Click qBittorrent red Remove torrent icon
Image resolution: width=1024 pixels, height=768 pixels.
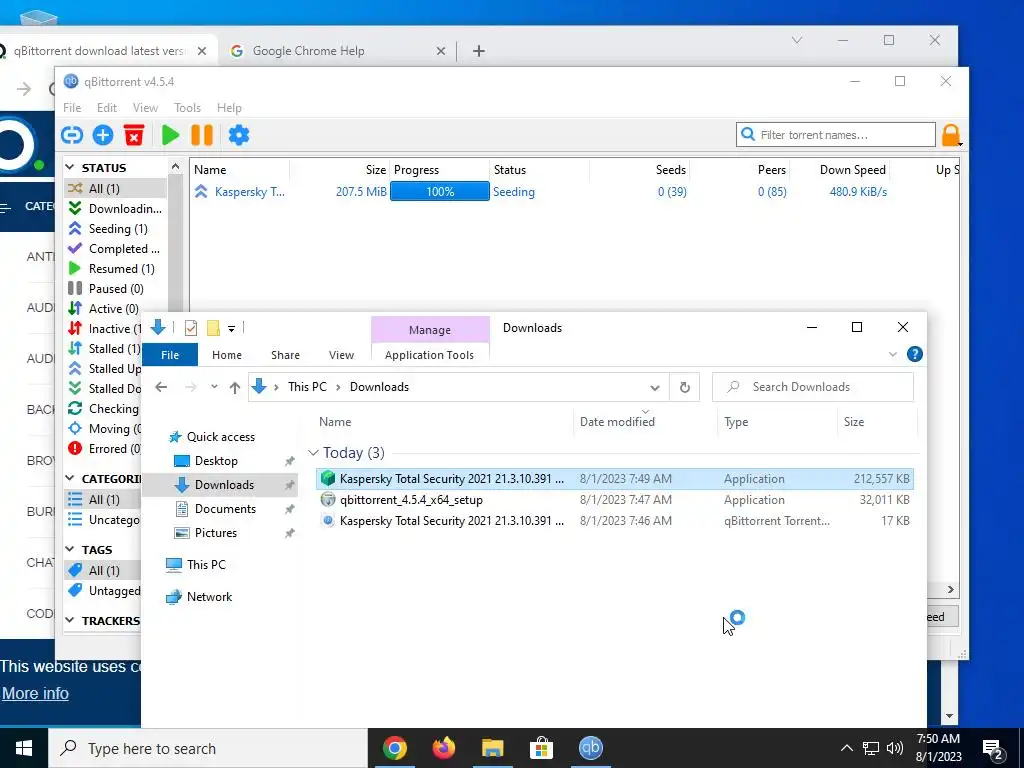[x=134, y=135]
